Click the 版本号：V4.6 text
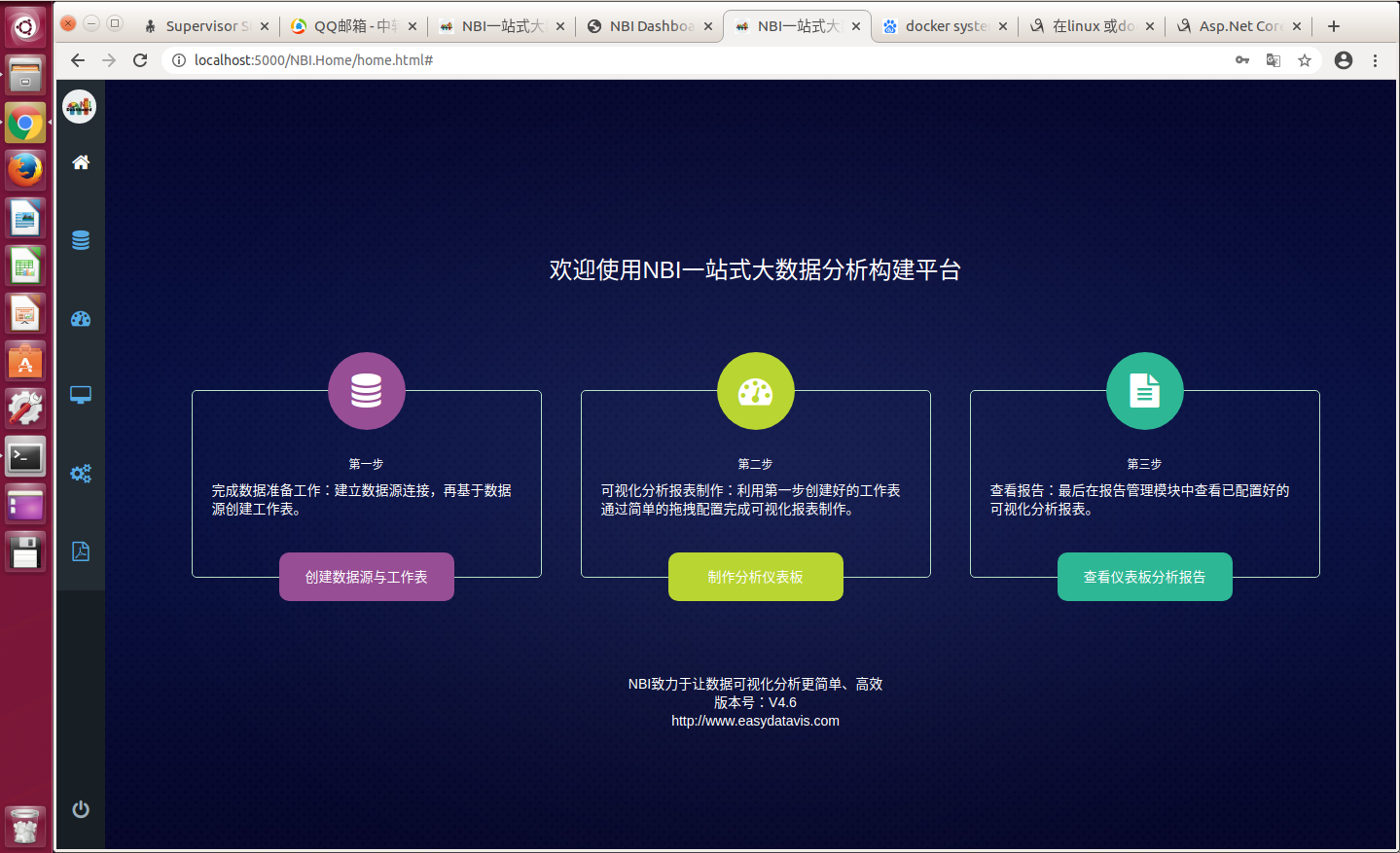This screenshot has height=853, width=1400. click(755, 702)
